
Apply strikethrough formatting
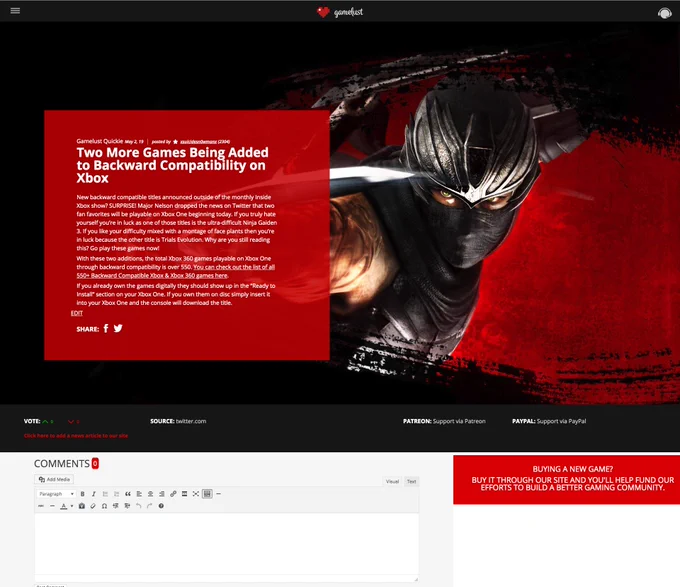(41, 506)
